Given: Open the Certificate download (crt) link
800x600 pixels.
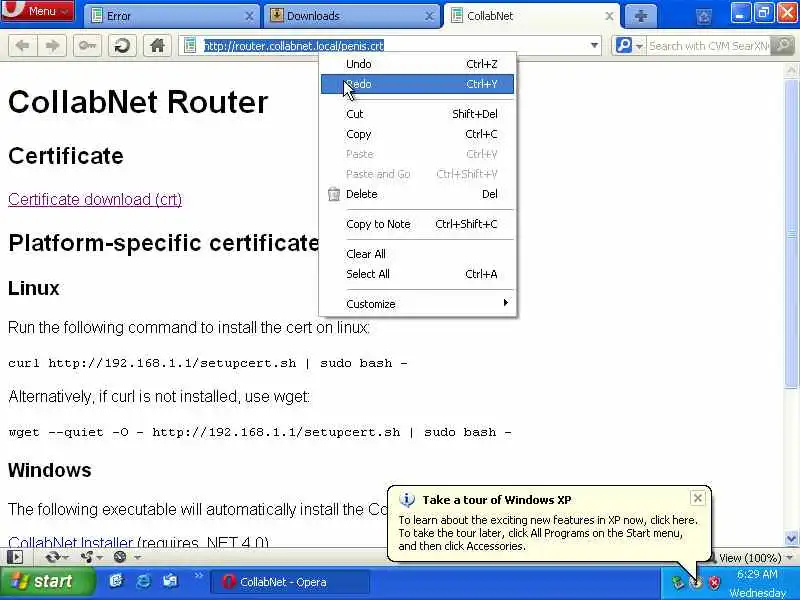Looking at the screenshot, I should click(95, 199).
